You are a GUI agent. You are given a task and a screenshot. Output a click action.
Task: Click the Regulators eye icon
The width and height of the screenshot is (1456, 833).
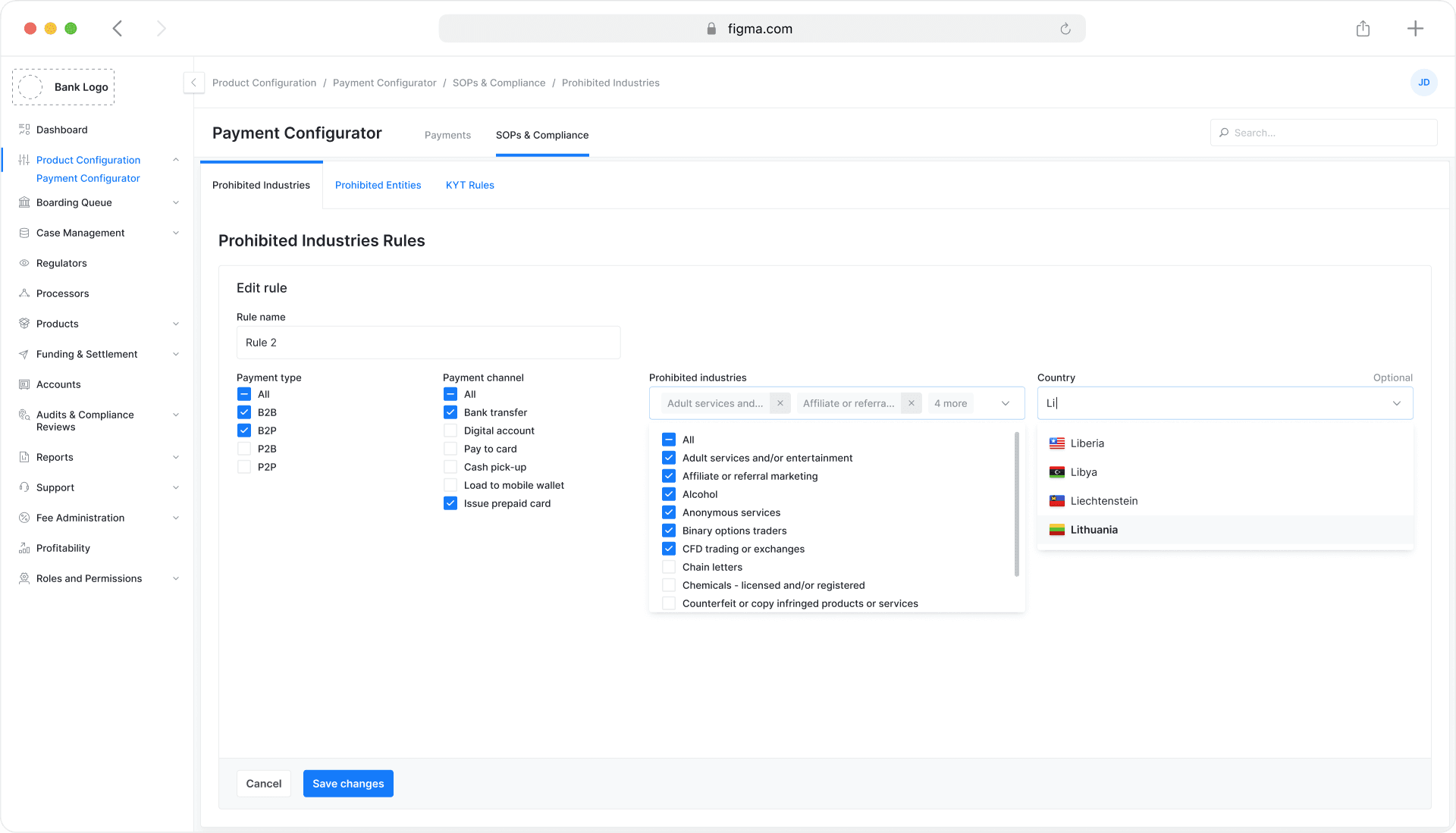pos(24,263)
